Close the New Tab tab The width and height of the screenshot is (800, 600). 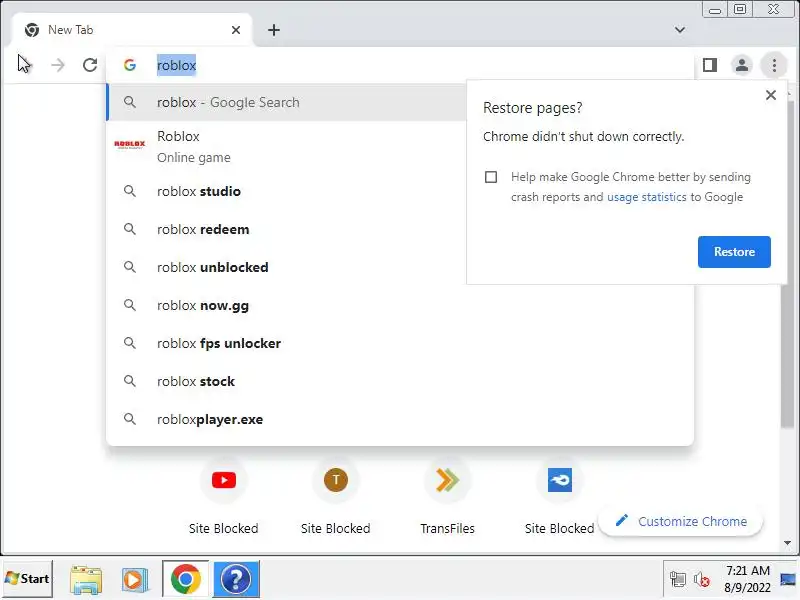point(236,30)
